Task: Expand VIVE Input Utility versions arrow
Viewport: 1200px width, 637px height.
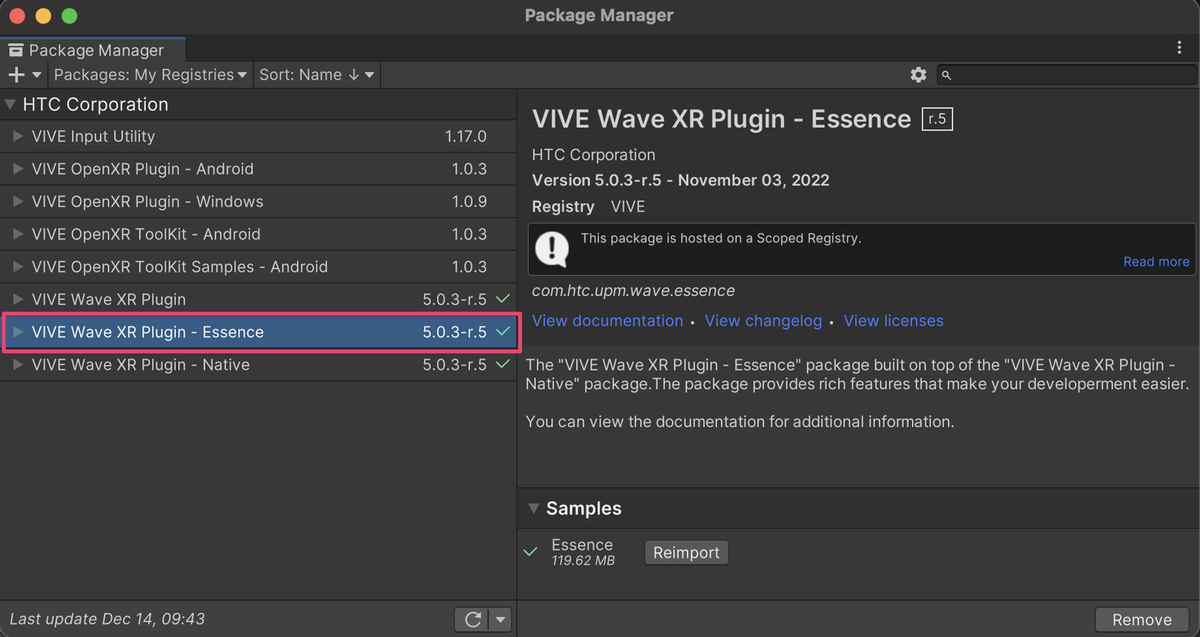Action: tap(17, 136)
